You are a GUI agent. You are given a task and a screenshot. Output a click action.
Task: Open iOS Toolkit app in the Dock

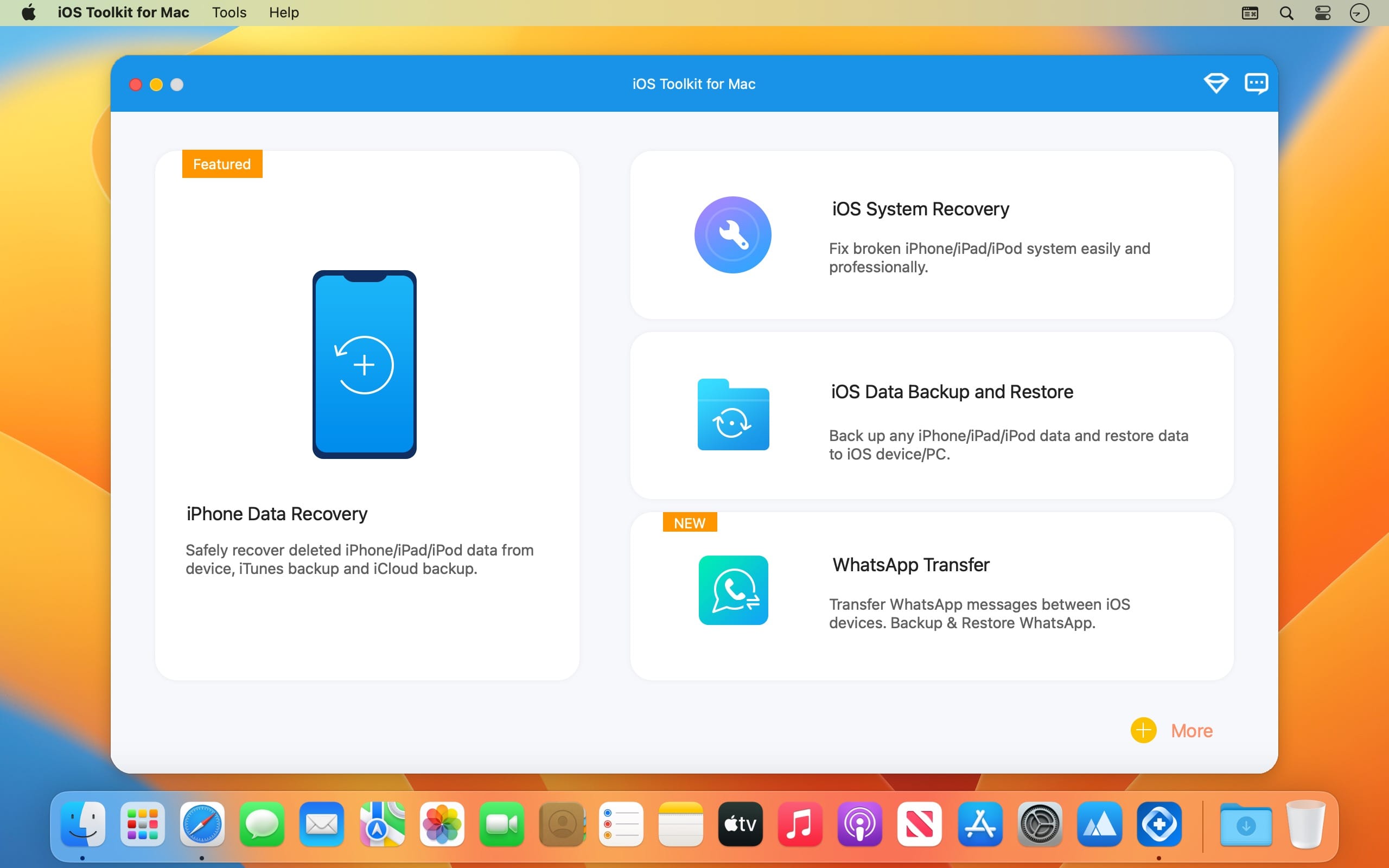[1159, 825]
